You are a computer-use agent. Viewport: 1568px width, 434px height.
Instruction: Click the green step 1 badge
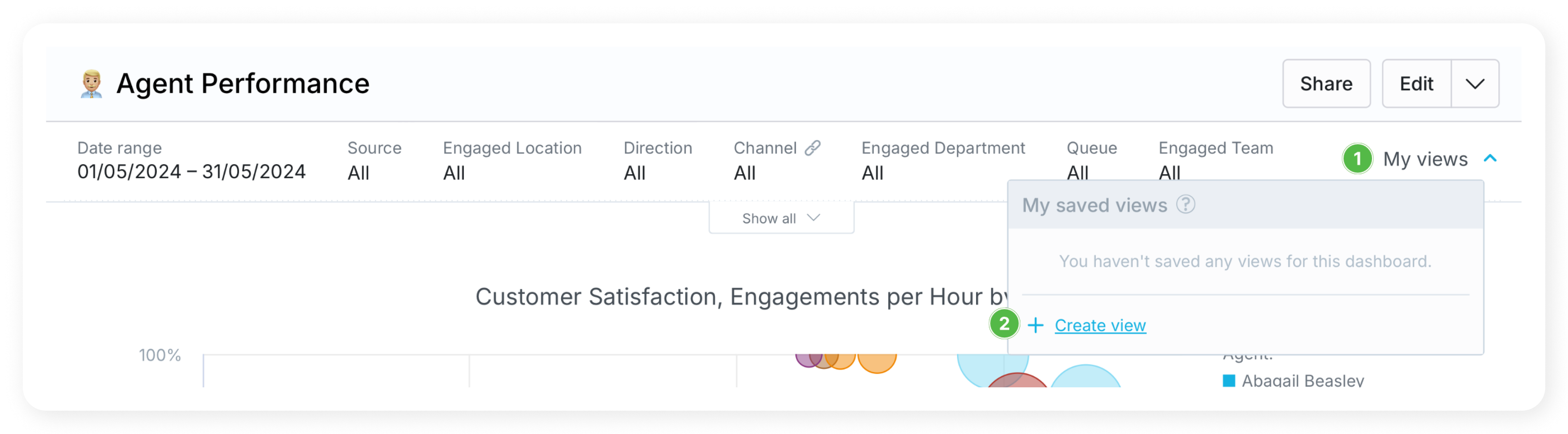pos(1357,159)
